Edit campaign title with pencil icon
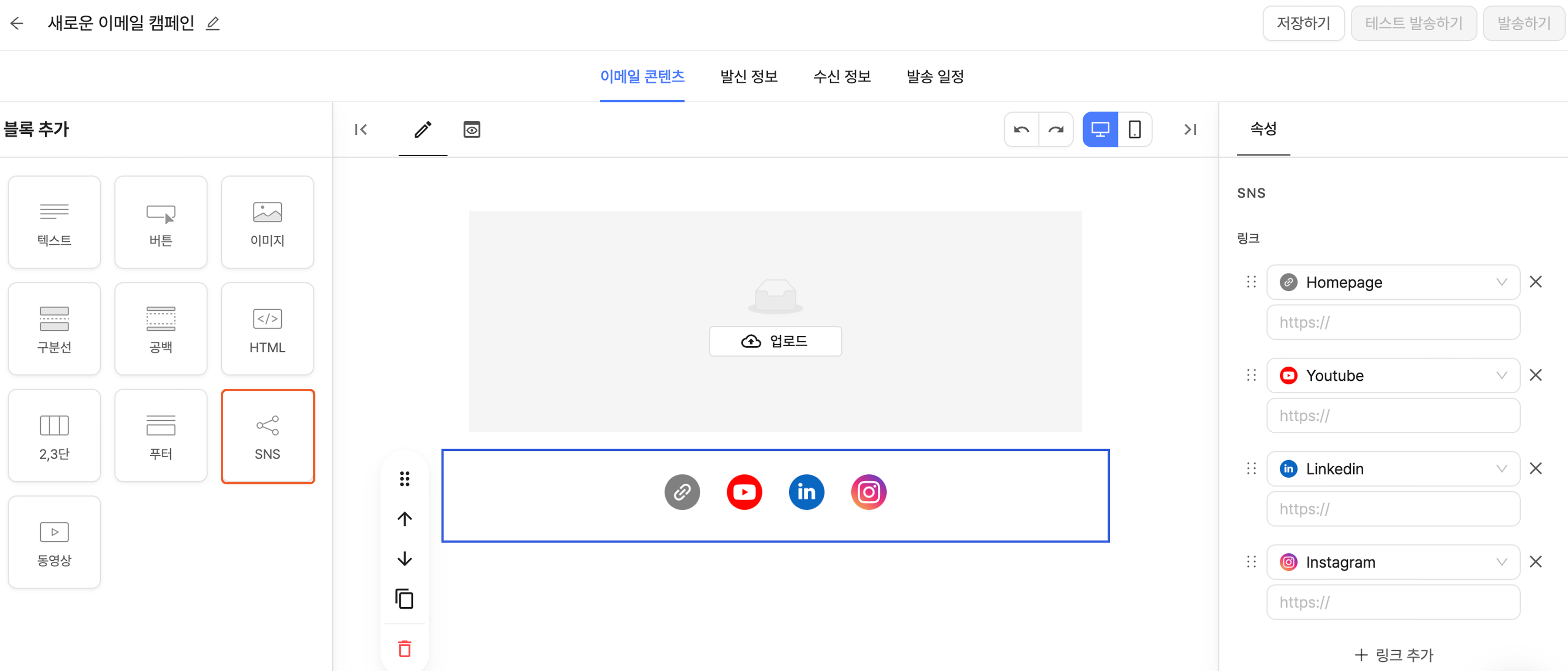 pos(212,24)
